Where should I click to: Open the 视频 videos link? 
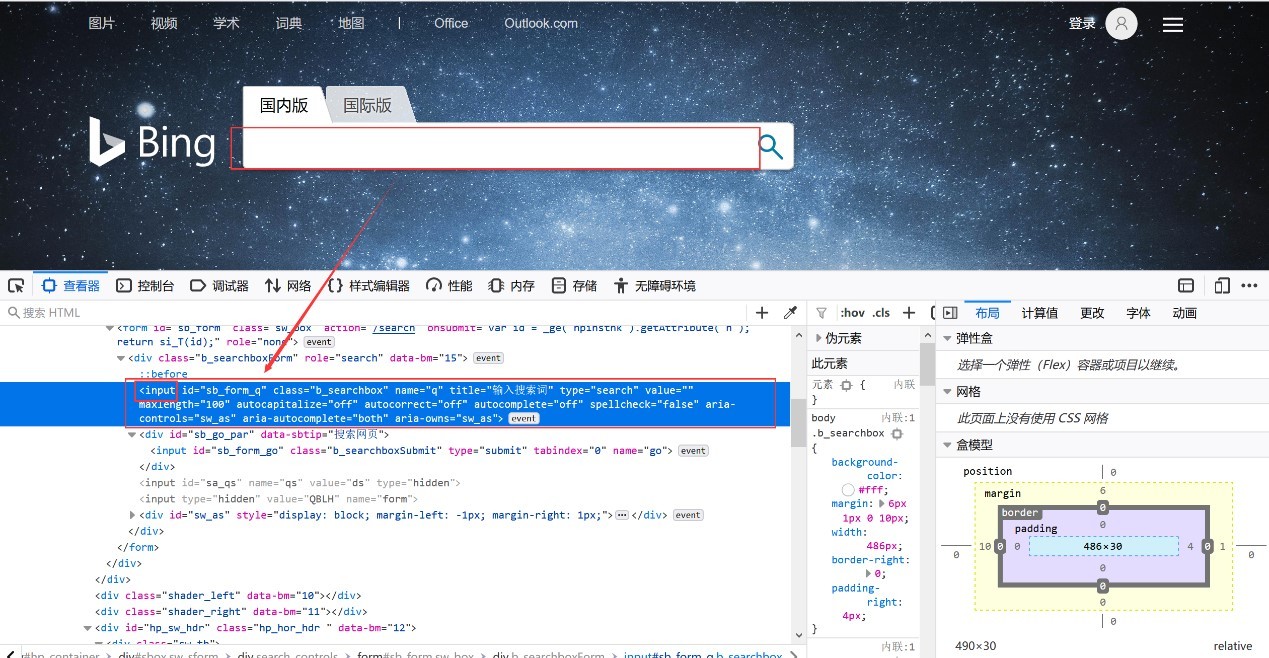coord(164,23)
